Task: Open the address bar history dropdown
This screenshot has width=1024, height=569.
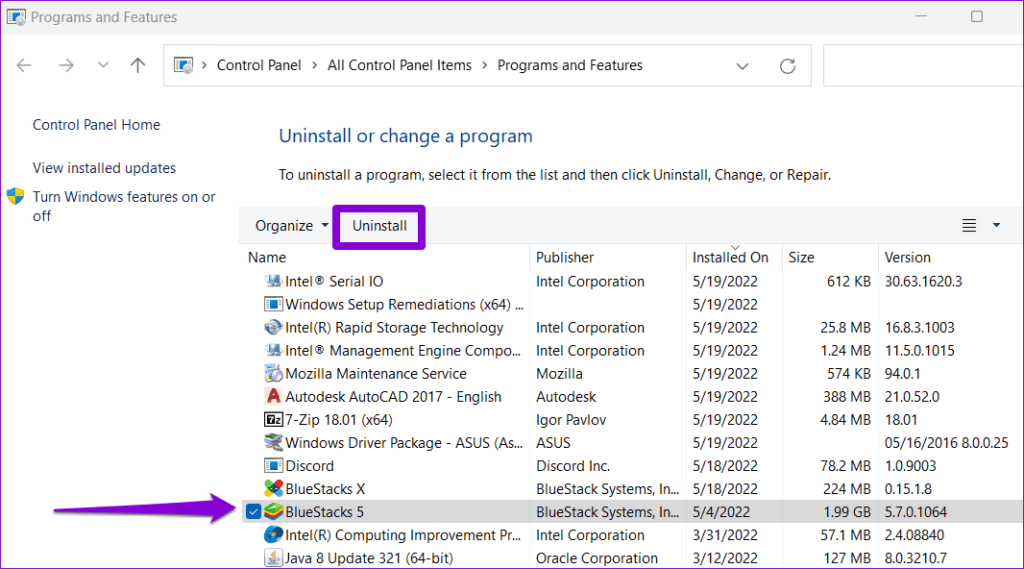Action: (742, 66)
